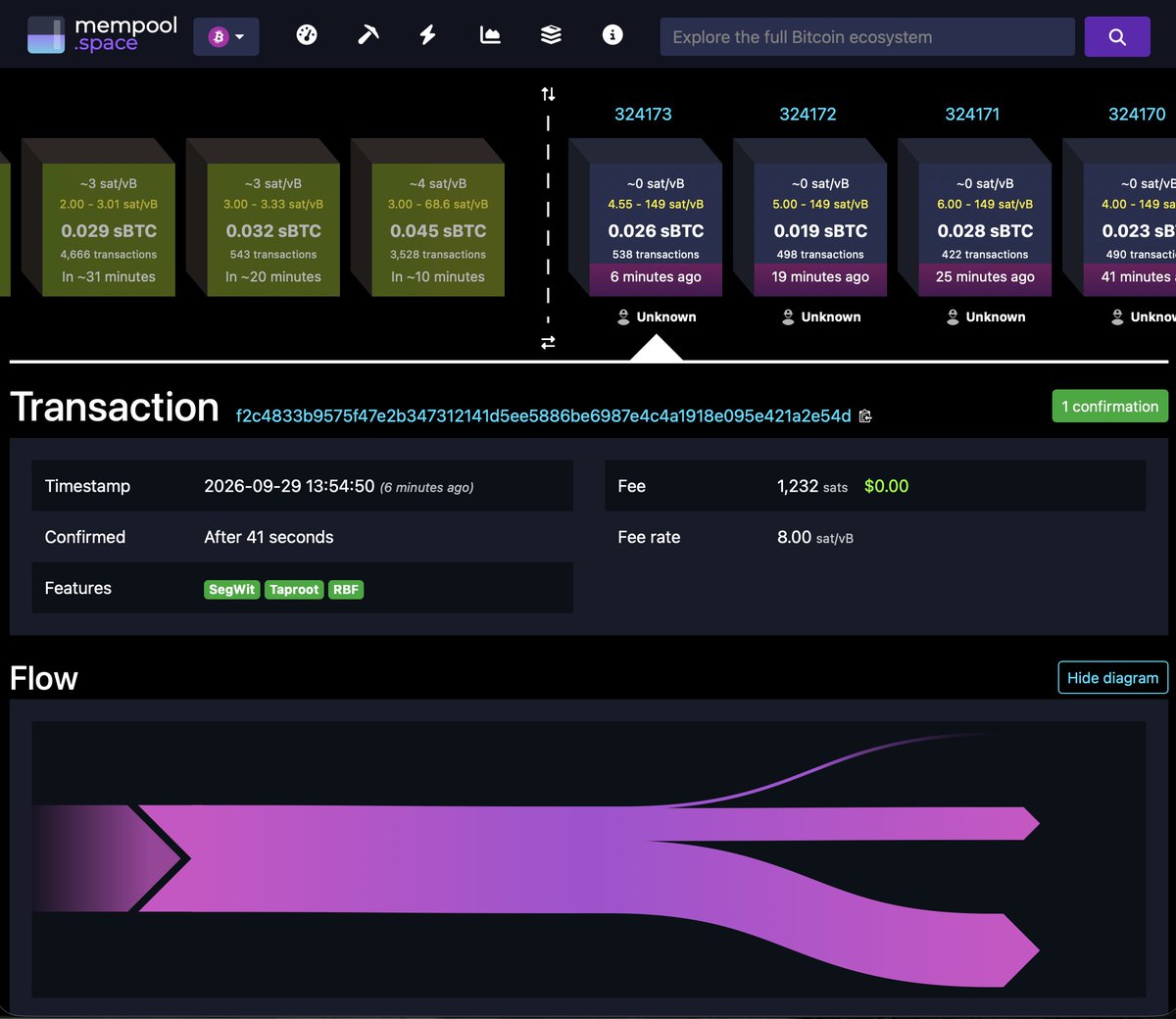Click the Taproot feature badge
Screen dimensions: 1176x1019
point(294,589)
